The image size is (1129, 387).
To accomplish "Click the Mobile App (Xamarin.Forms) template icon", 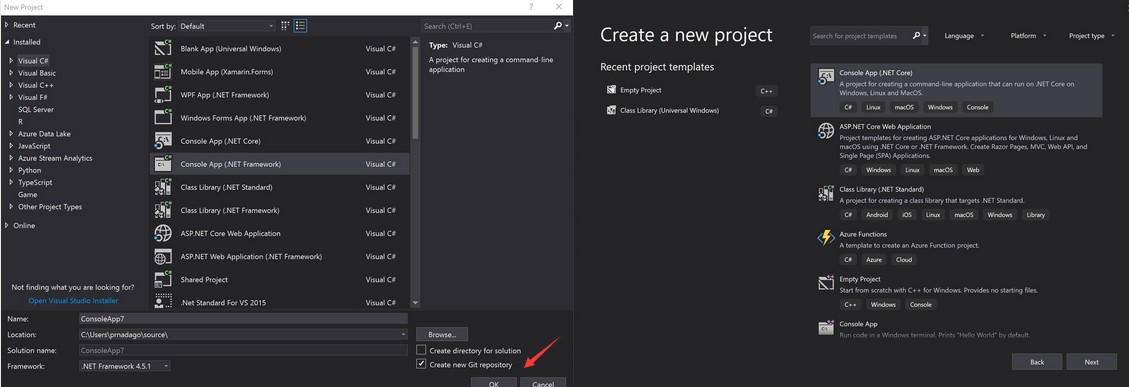I will coord(163,71).
